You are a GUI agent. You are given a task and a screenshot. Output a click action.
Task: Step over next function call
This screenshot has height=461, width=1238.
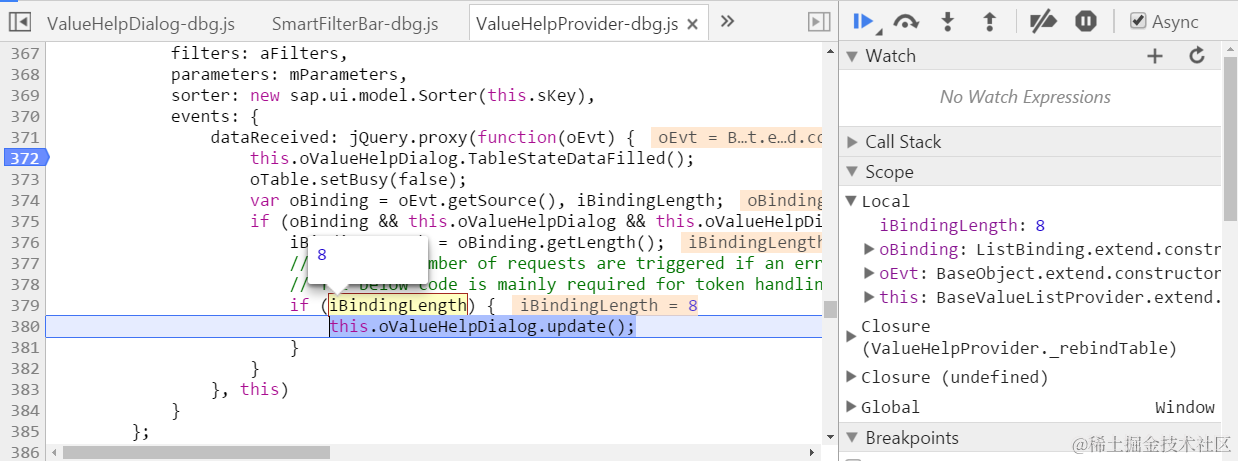click(x=906, y=21)
